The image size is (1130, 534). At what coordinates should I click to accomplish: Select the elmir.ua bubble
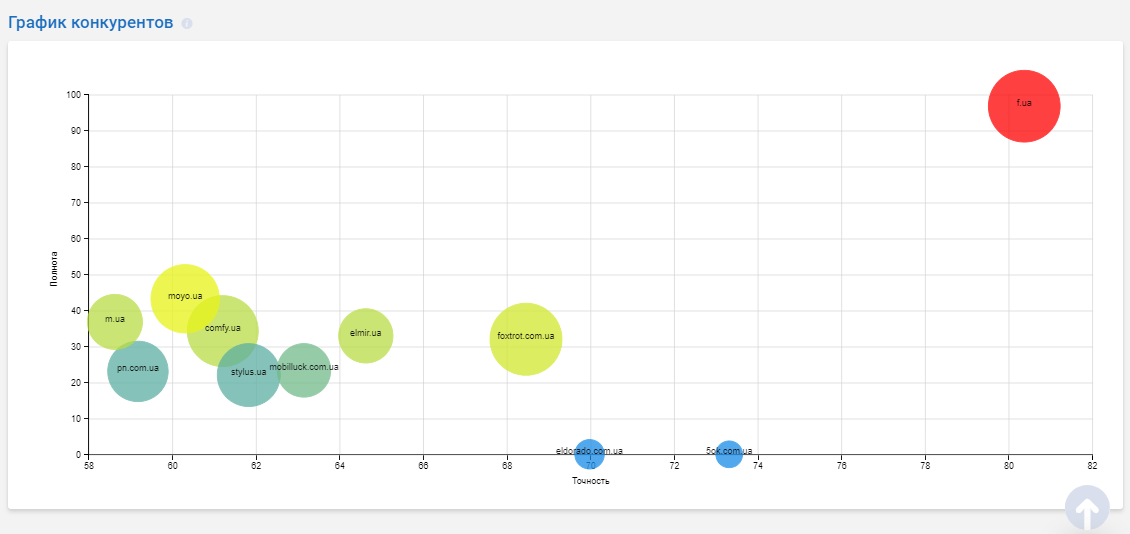pos(365,335)
